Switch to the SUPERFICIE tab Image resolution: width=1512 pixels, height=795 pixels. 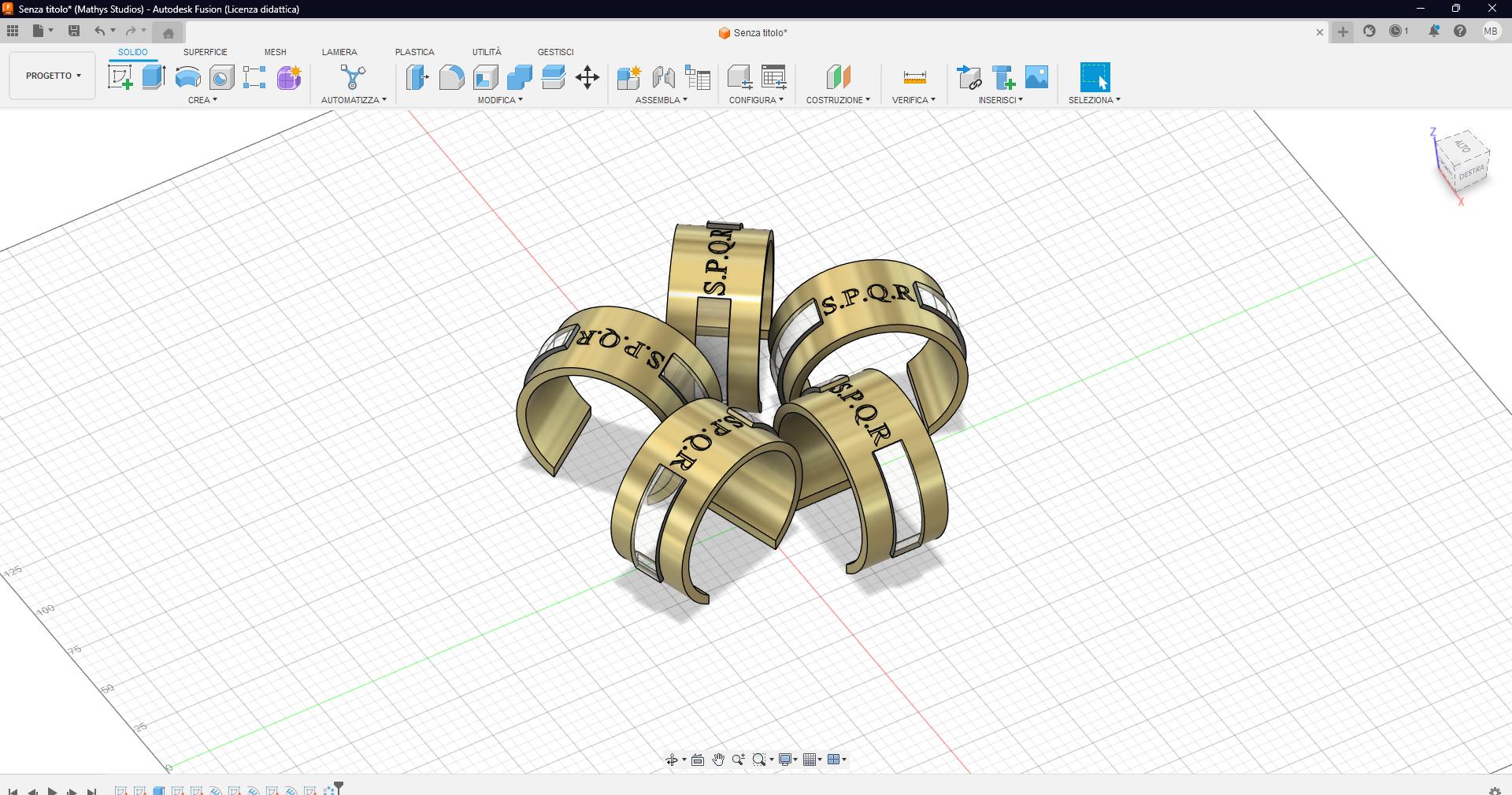(206, 52)
